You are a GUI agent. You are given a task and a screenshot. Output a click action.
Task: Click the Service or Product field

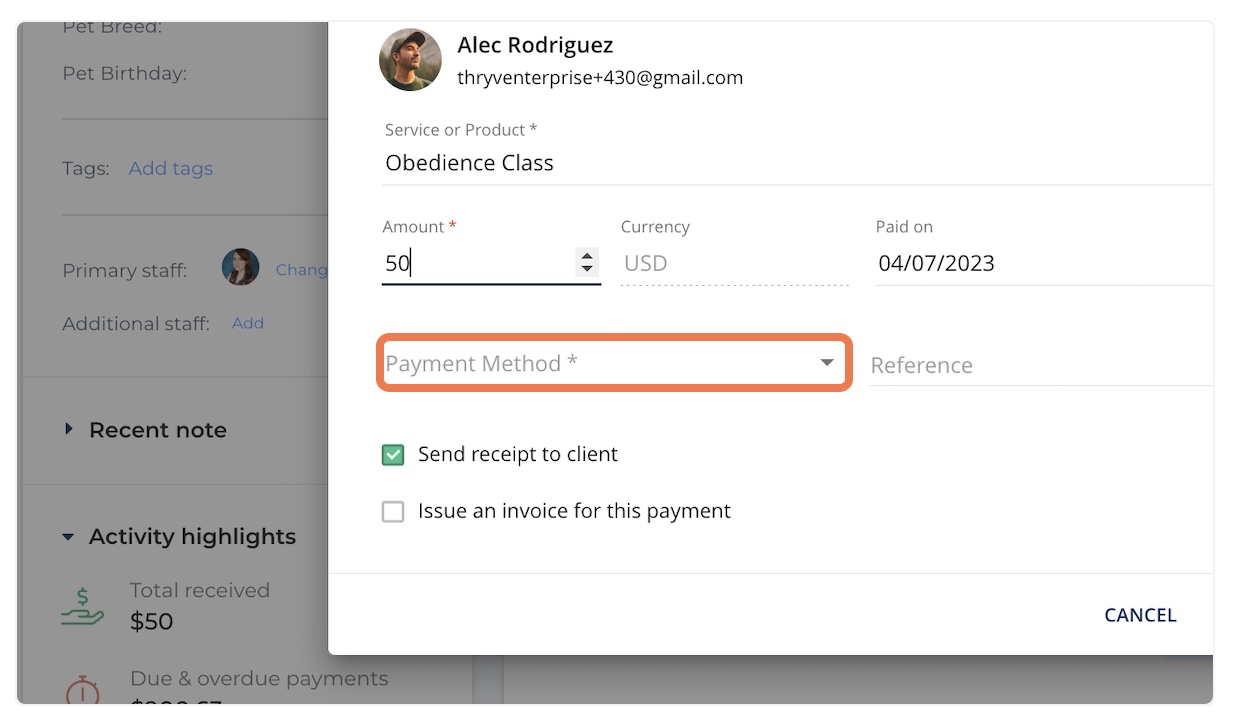795,163
